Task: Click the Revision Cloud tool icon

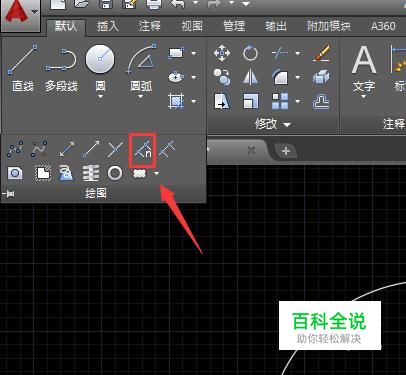Action: pyautogui.click(x=140, y=173)
